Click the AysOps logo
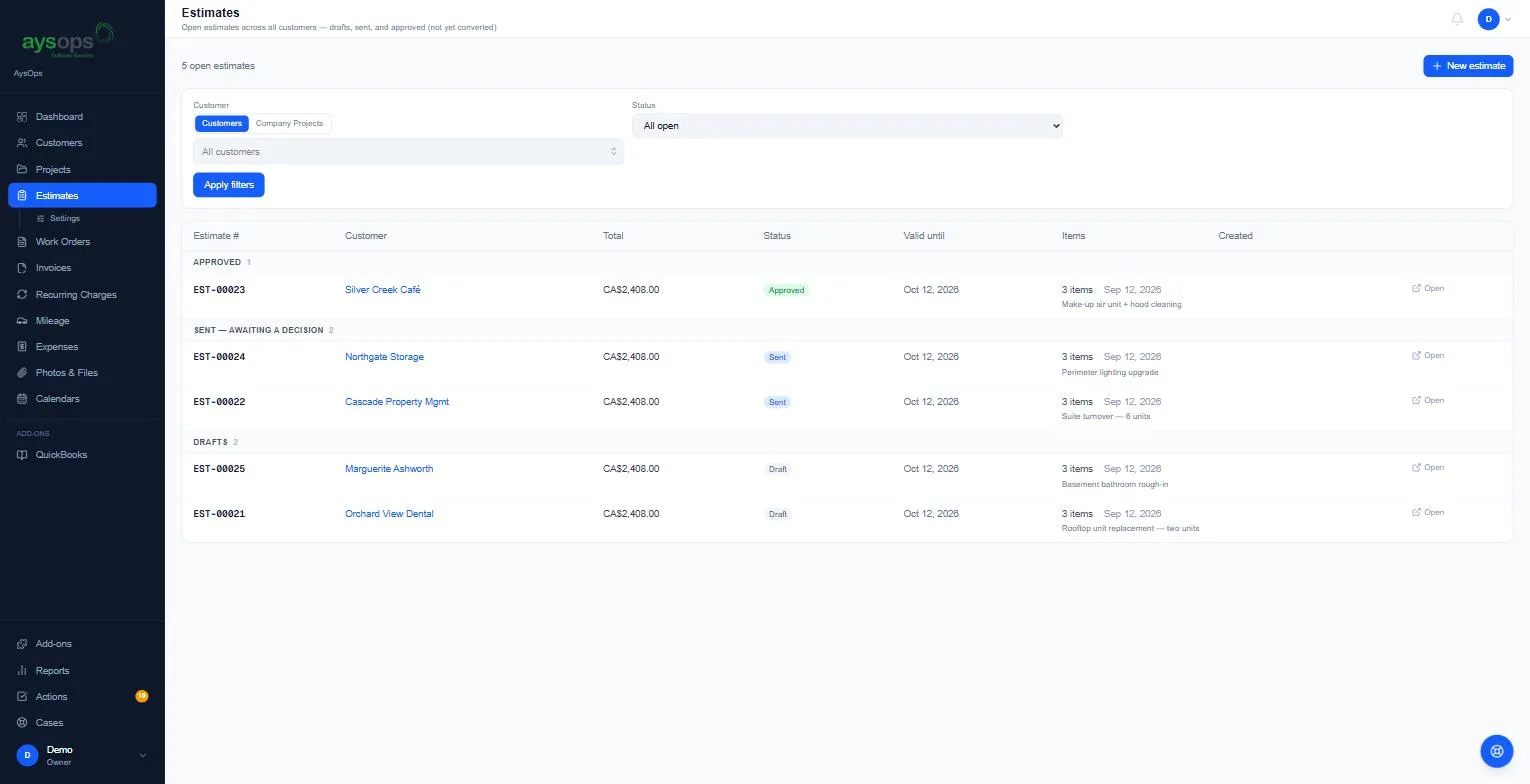 tap(68, 41)
